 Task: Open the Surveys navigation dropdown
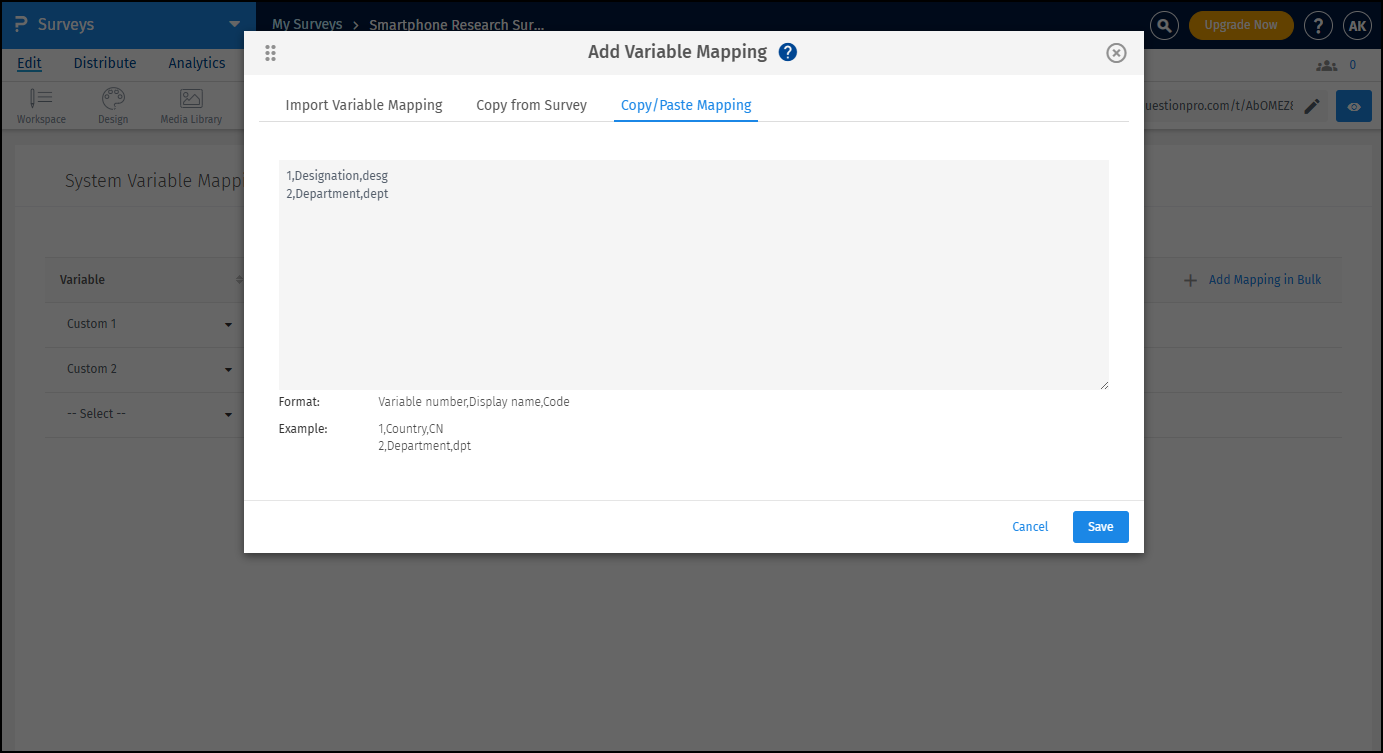[x=234, y=25]
